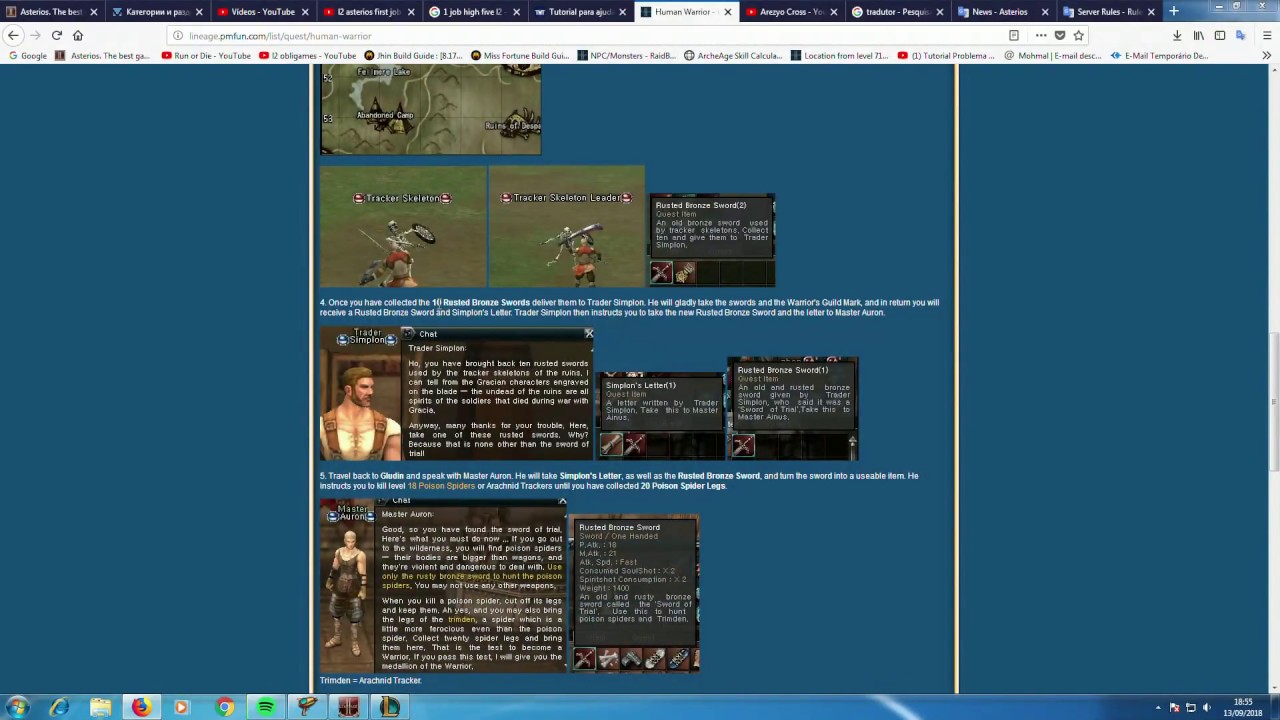The width and height of the screenshot is (1280, 720).
Task: Switch to the 'Videos - YouTube' tab
Action: click(x=264, y=12)
